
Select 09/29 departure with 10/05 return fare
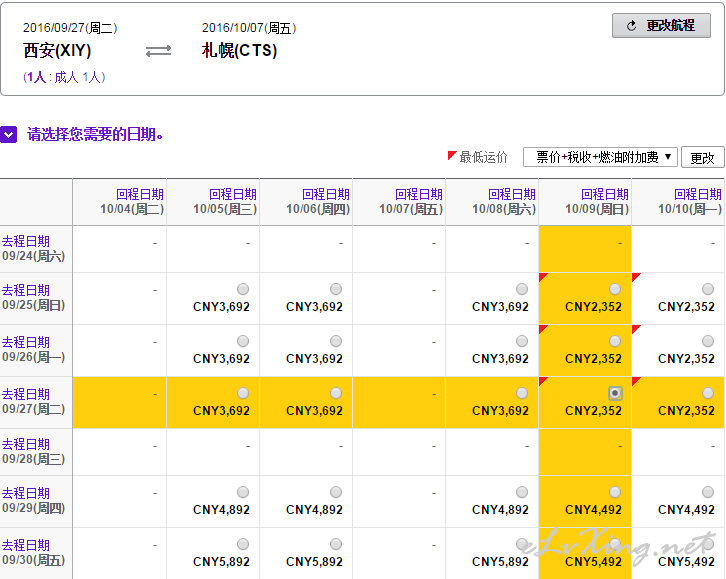(243, 492)
